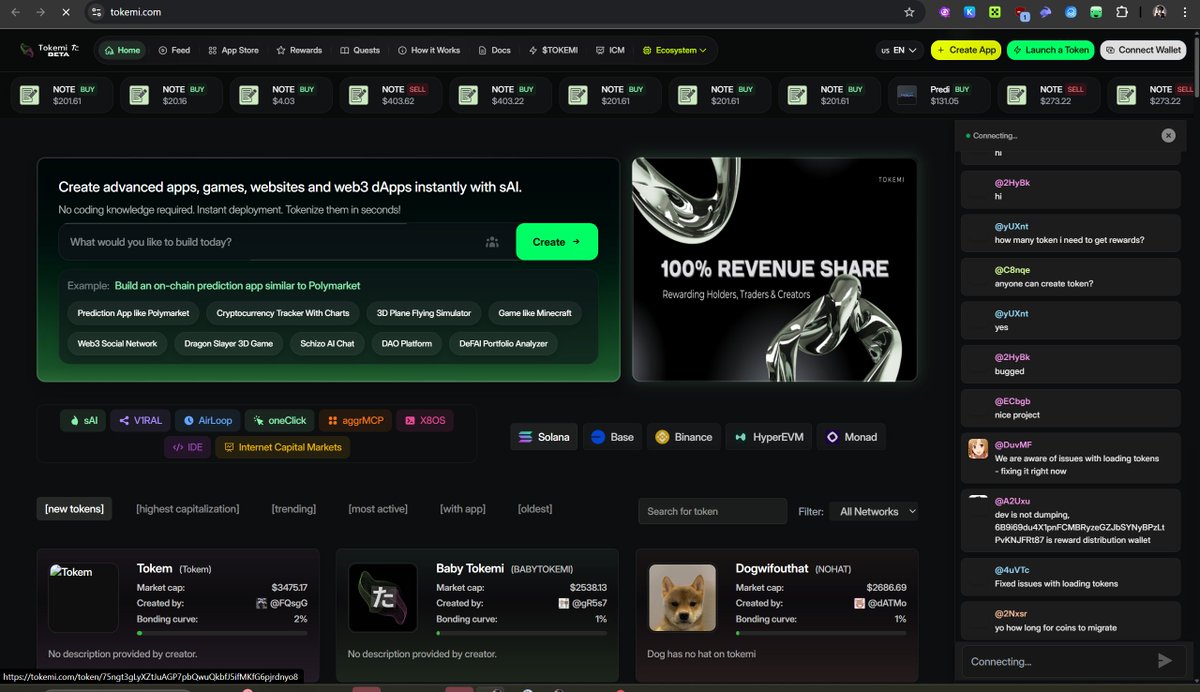The height and width of the screenshot is (692, 1200).
Task: Click the Launch a Token button
Action: point(1050,50)
